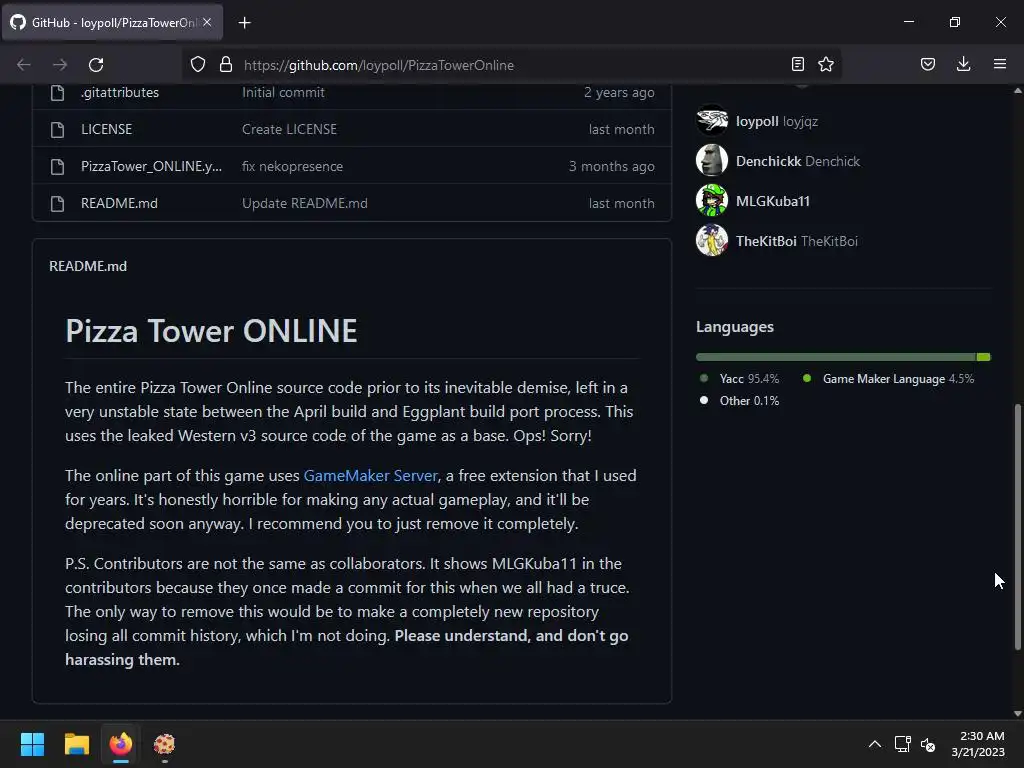
Task: Click the Languages section heading
Action: pos(735,327)
